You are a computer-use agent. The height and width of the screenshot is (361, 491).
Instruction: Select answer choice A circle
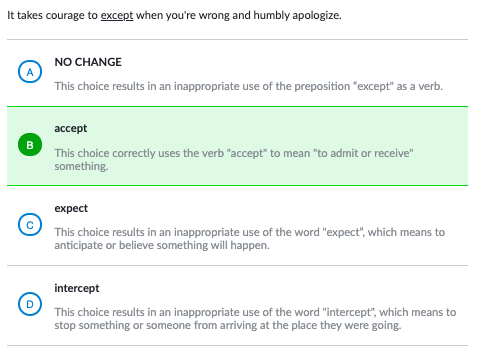tap(30, 72)
